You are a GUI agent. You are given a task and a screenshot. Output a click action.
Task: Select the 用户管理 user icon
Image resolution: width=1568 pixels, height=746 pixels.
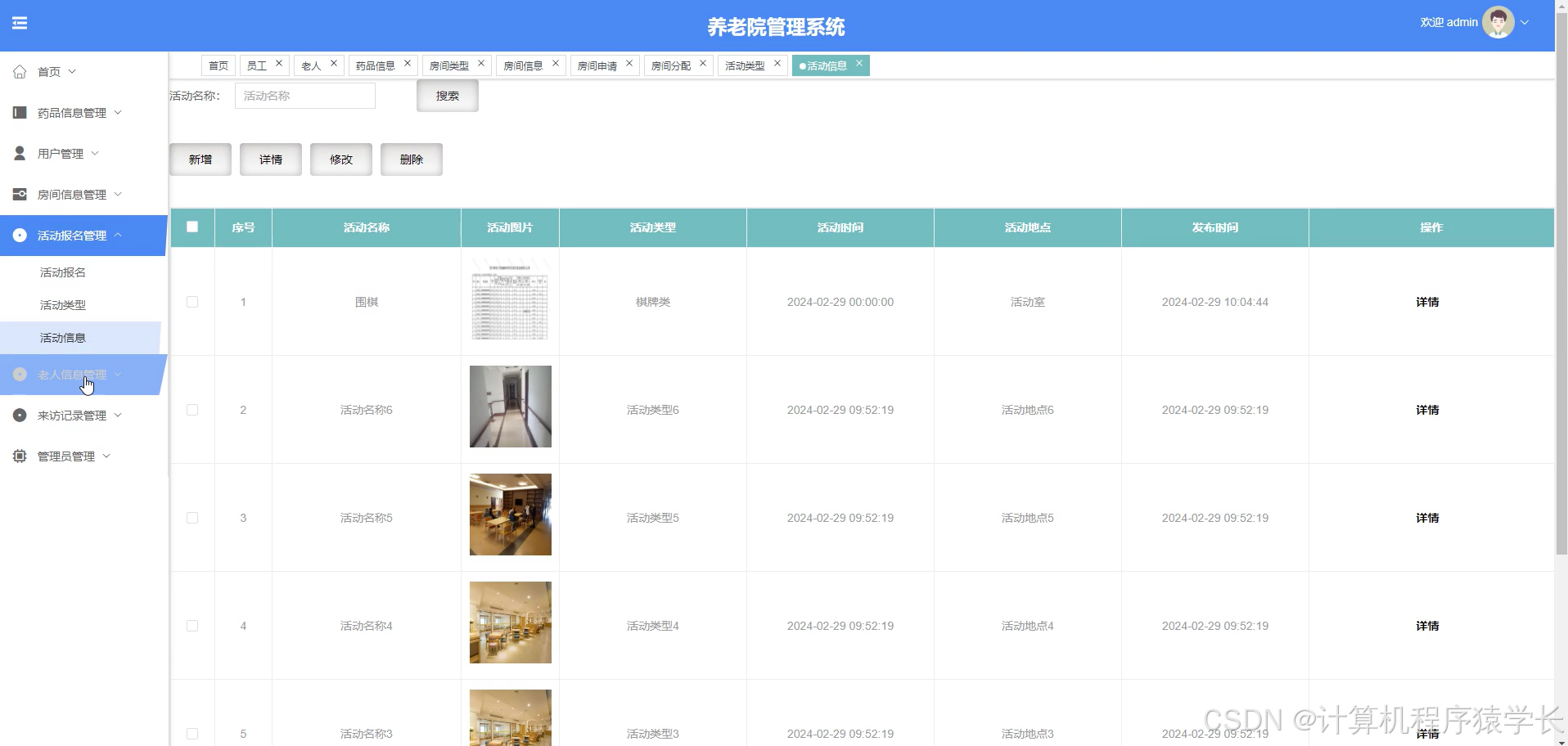click(x=20, y=153)
